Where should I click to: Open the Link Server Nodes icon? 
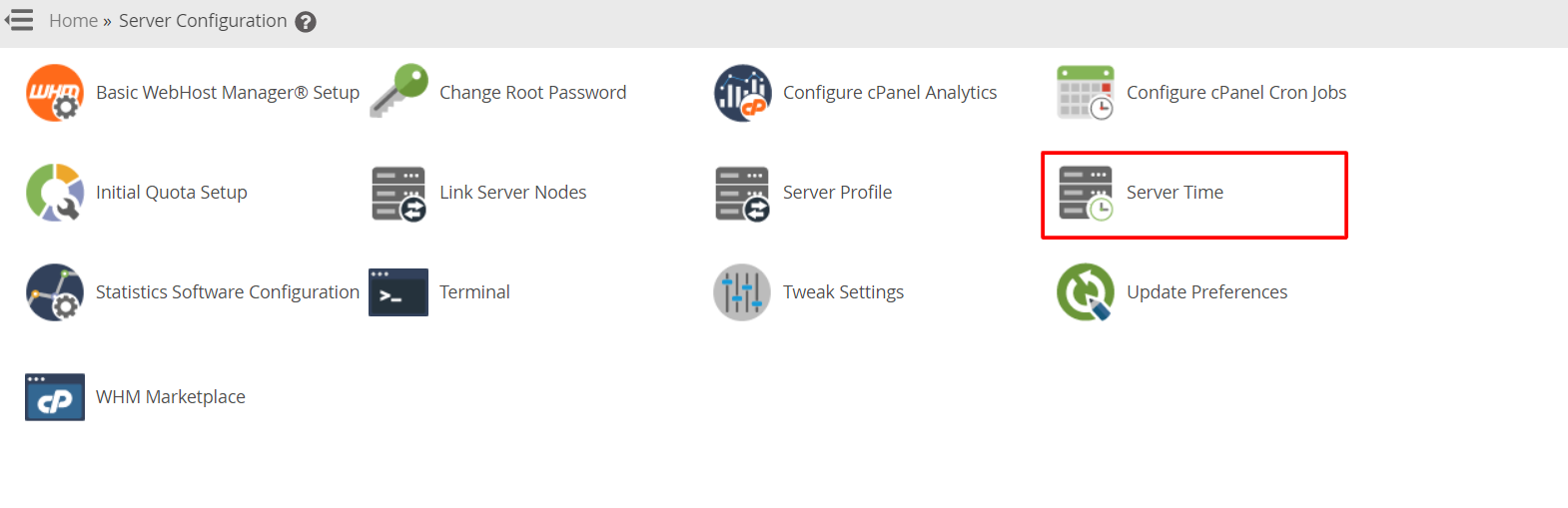pos(398,194)
